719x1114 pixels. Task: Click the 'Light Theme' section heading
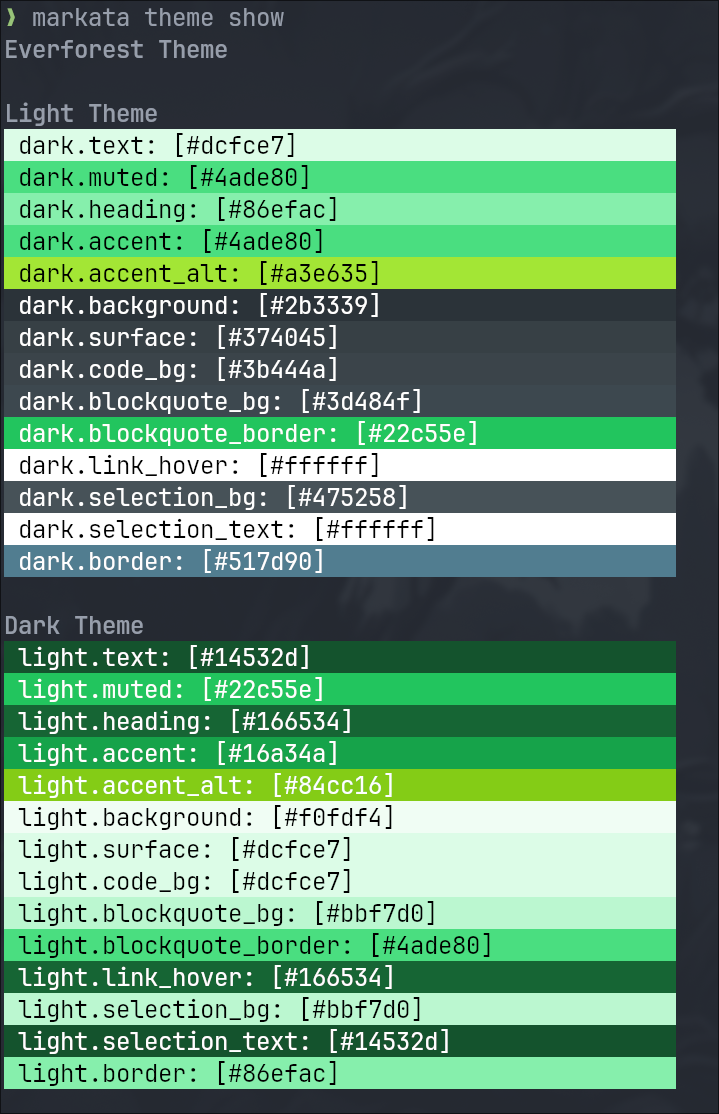pos(81,114)
